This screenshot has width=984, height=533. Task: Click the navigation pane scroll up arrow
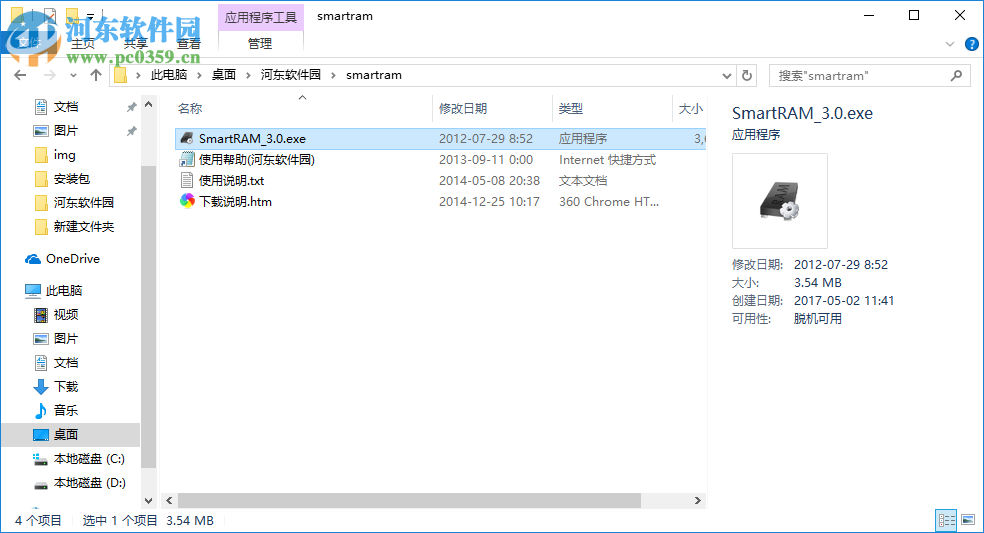coord(149,105)
